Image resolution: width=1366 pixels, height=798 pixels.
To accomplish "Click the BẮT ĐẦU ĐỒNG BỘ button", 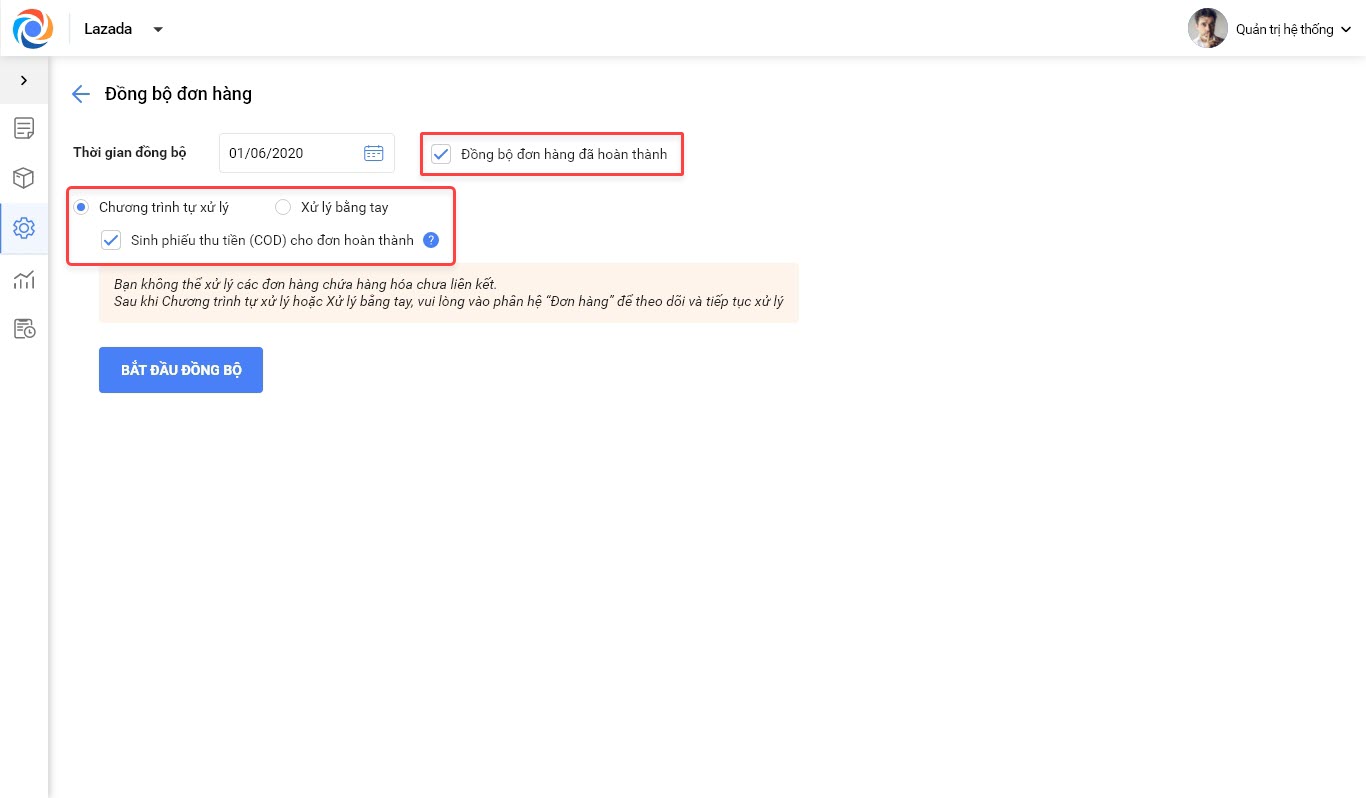I will click(181, 370).
